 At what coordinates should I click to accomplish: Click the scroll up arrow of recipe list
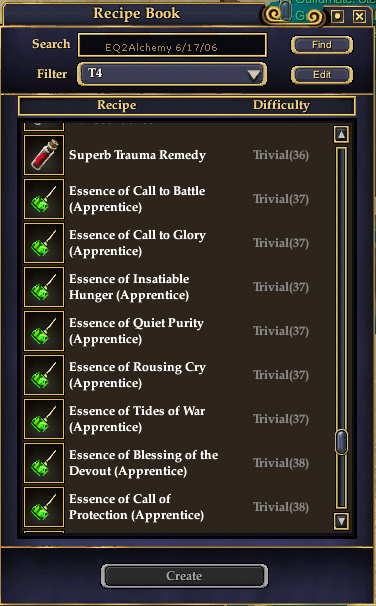(x=341, y=134)
